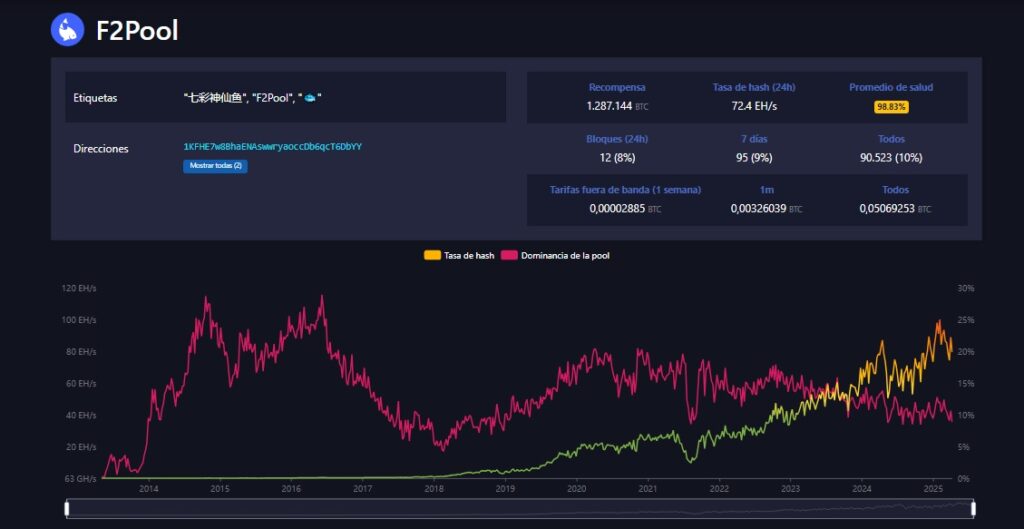The width and height of the screenshot is (1024, 529).
Task: Click the right handle of the chart range slider
Action: (973, 509)
